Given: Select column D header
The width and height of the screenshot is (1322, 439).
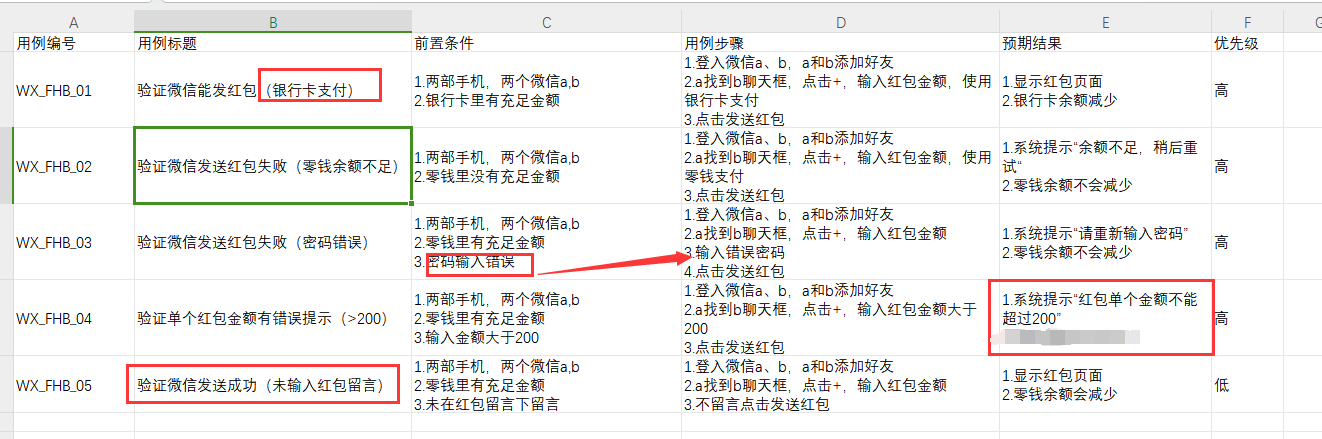Looking at the screenshot, I should tap(840, 22).
